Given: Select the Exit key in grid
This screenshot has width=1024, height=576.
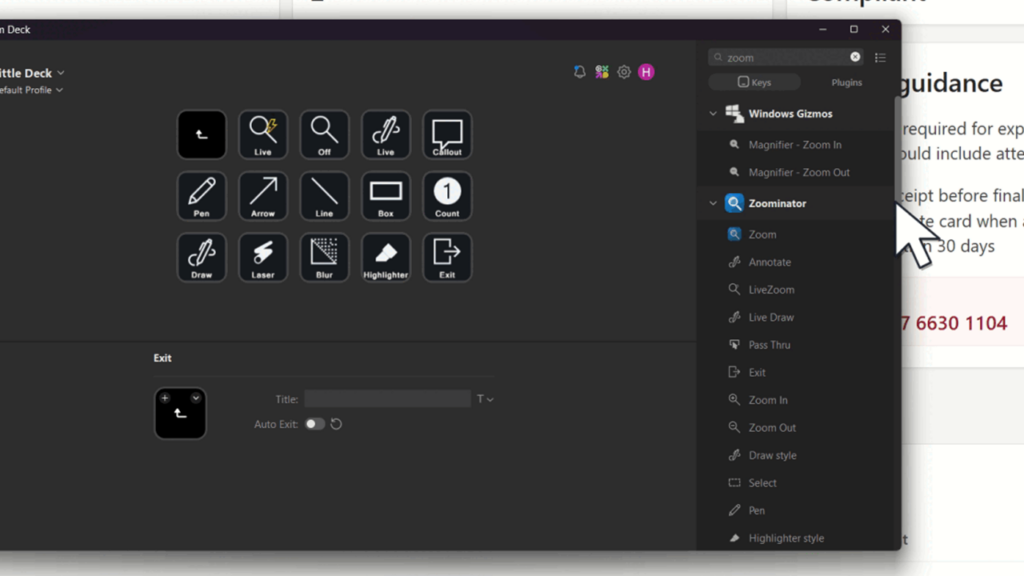Looking at the screenshot, I should click(447, 257).
